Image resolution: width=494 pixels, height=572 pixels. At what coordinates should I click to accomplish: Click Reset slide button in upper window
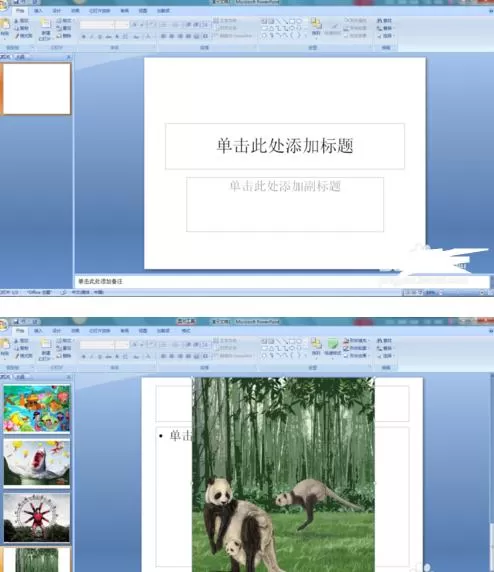tap(64, 28)
